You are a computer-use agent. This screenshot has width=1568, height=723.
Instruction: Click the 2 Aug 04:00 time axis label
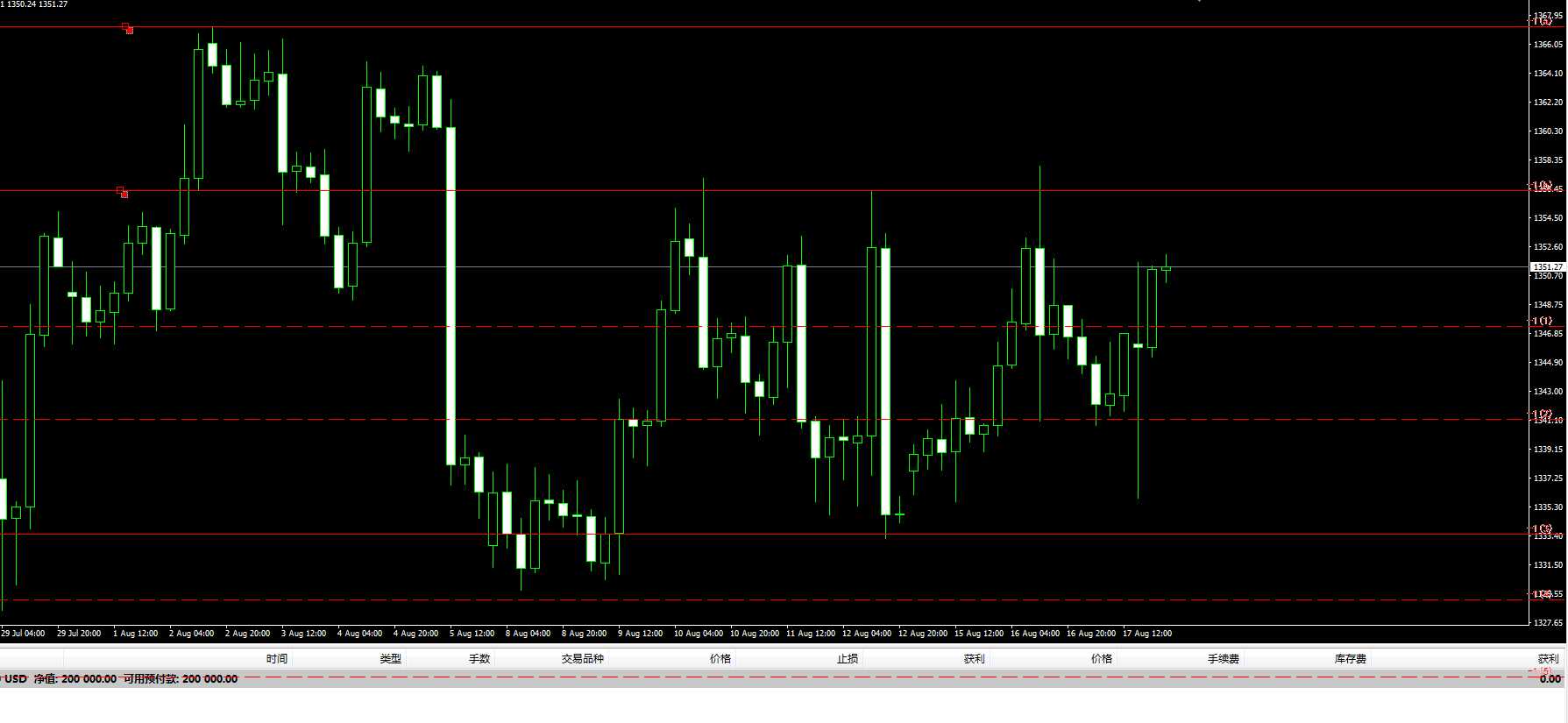(192, 634)
